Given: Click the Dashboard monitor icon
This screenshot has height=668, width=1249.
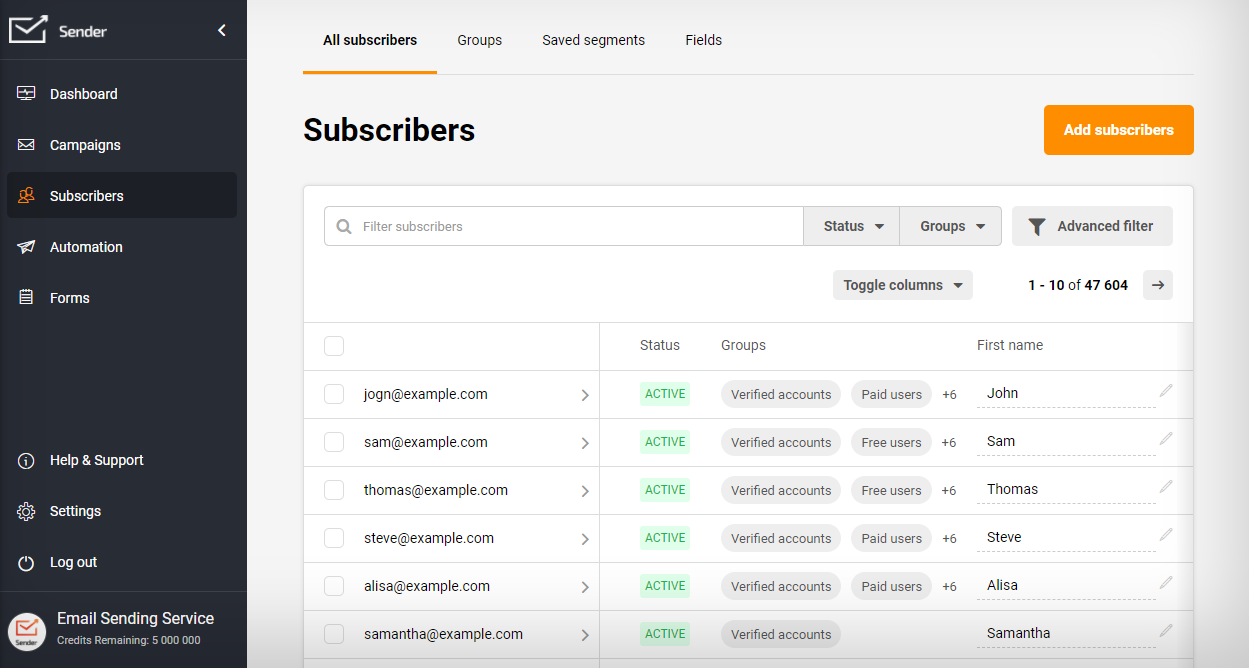Looking at the screenshot, I should pos(27,94).
